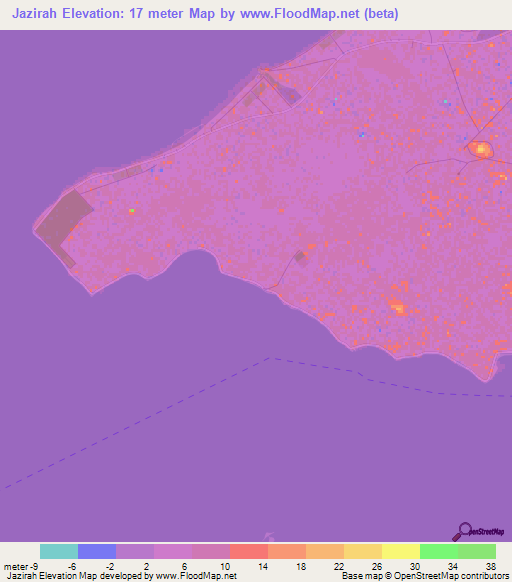This screenshot has width=512, height=582.
Task: Click the bright green 30 to 34 meter legend swatch
Action: coord(439,552)
